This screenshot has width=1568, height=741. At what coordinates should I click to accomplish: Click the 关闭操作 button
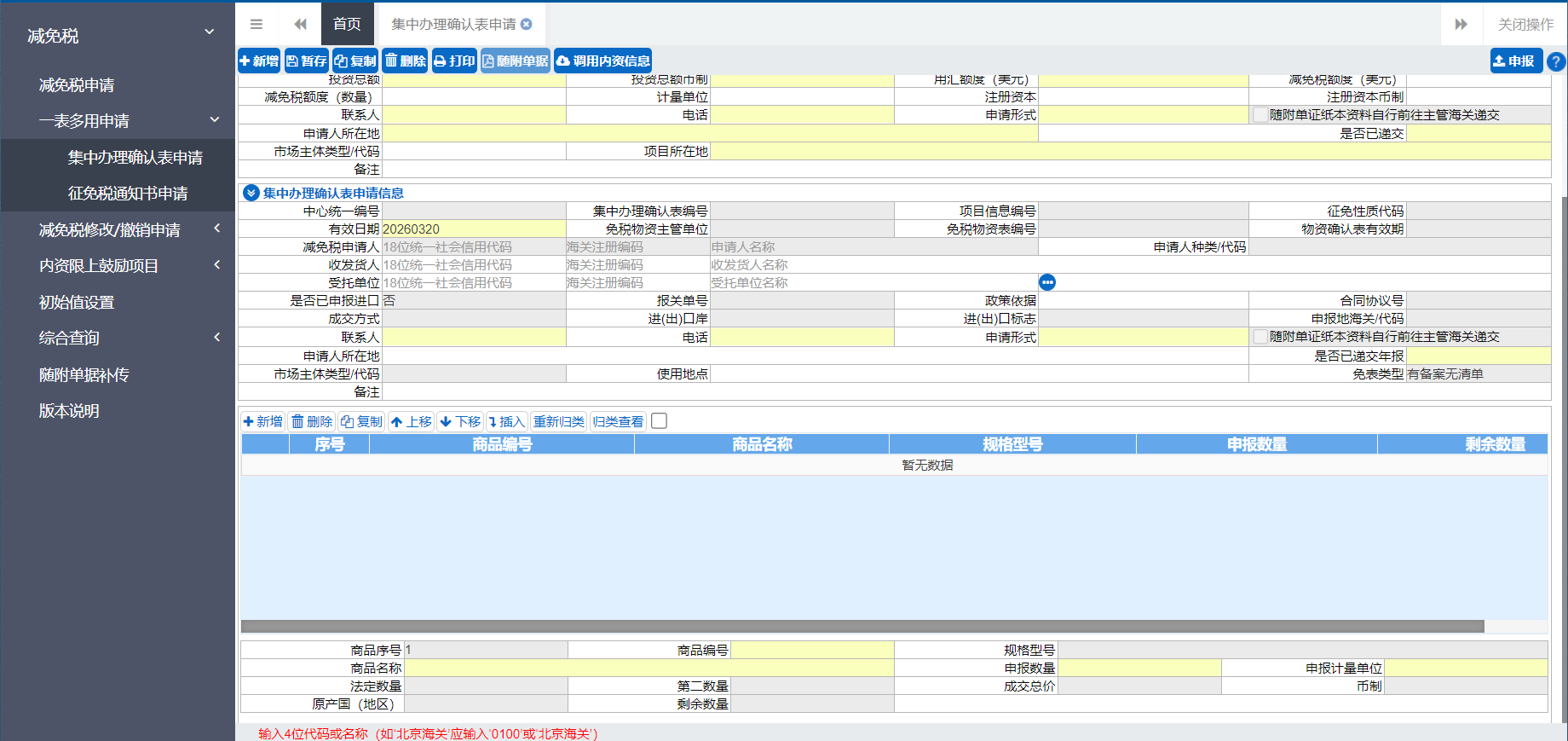click(1525, 24)
